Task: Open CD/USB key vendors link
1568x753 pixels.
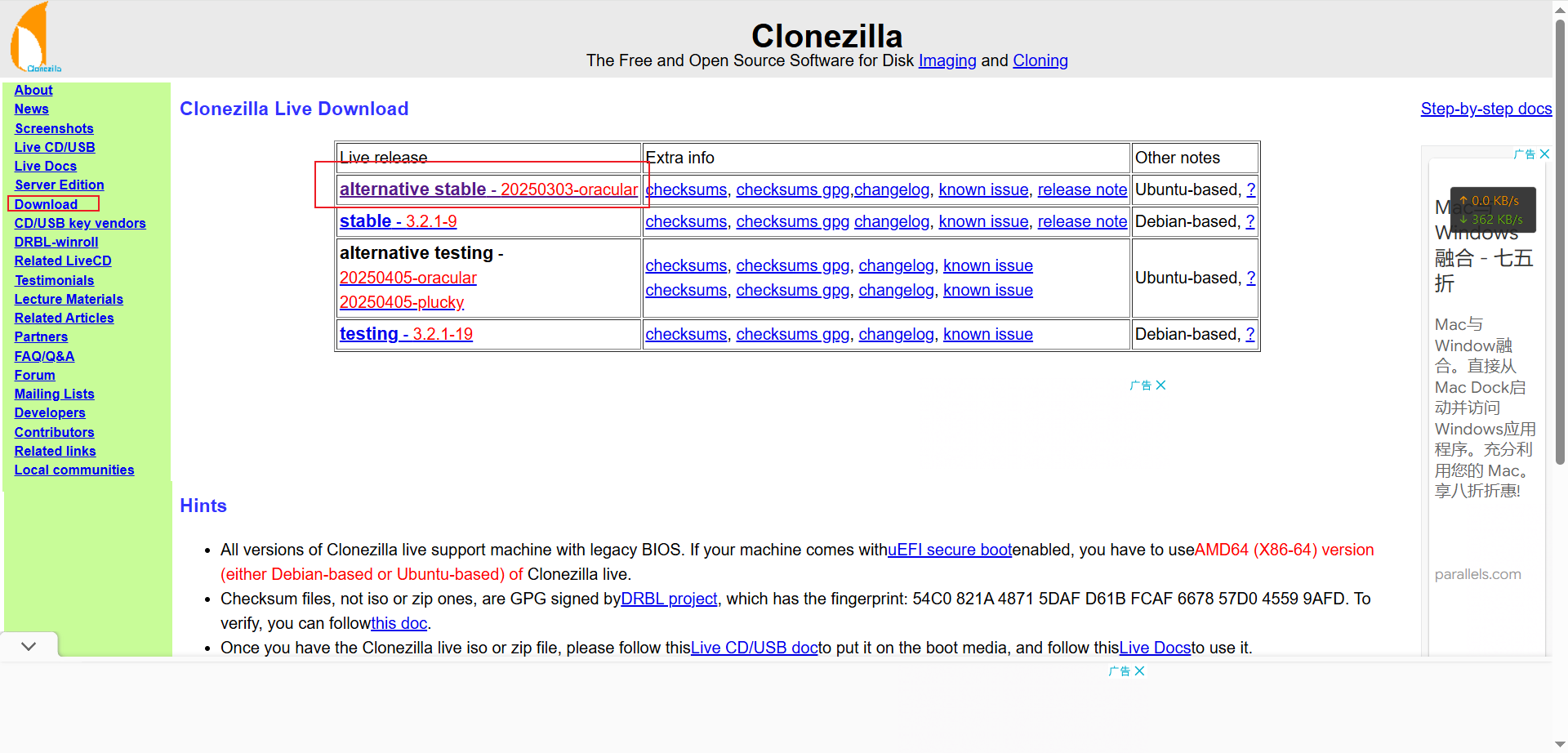Action: pos(80,223)
